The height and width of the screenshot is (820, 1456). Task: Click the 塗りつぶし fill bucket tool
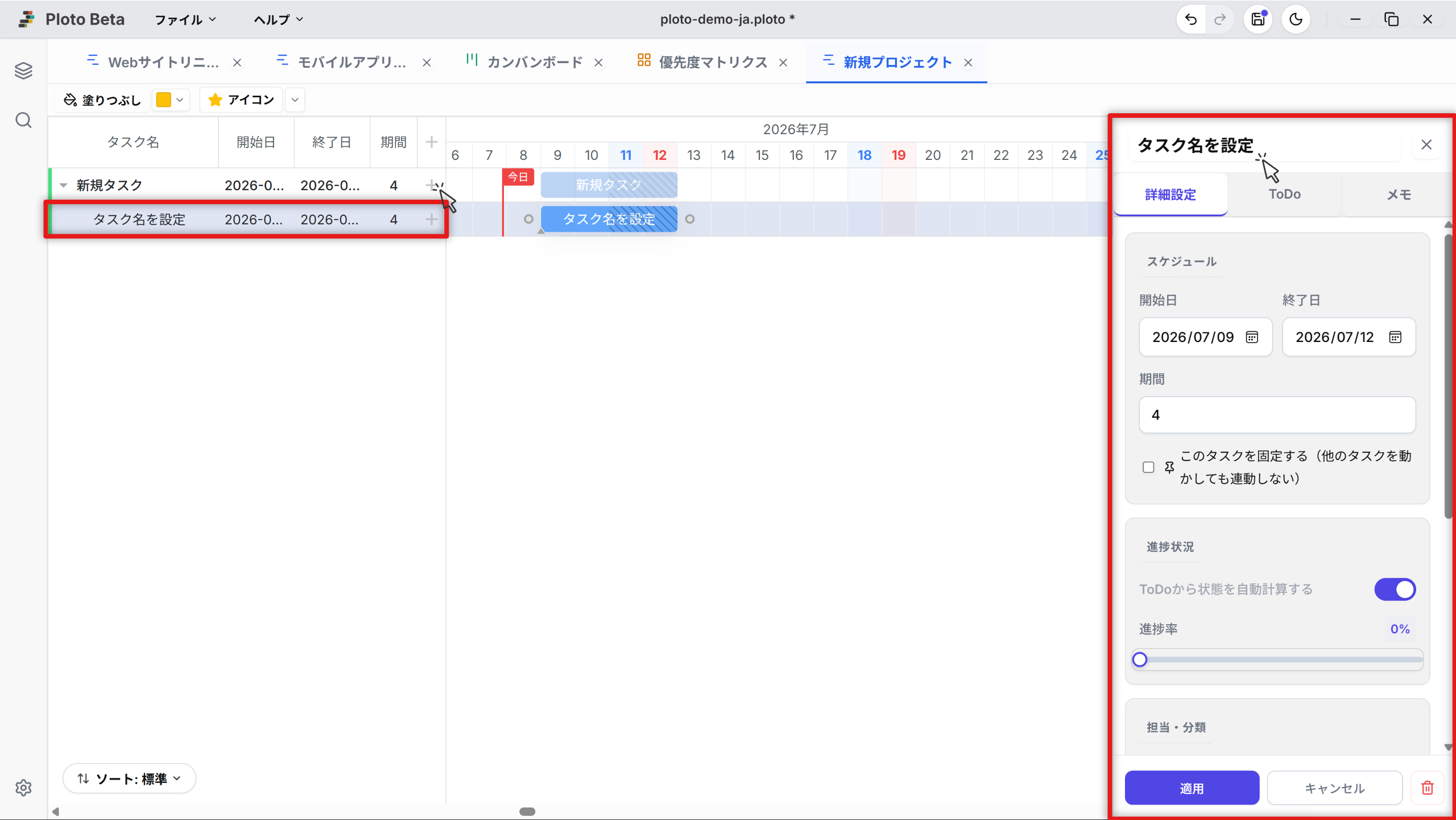pos(102,100)
